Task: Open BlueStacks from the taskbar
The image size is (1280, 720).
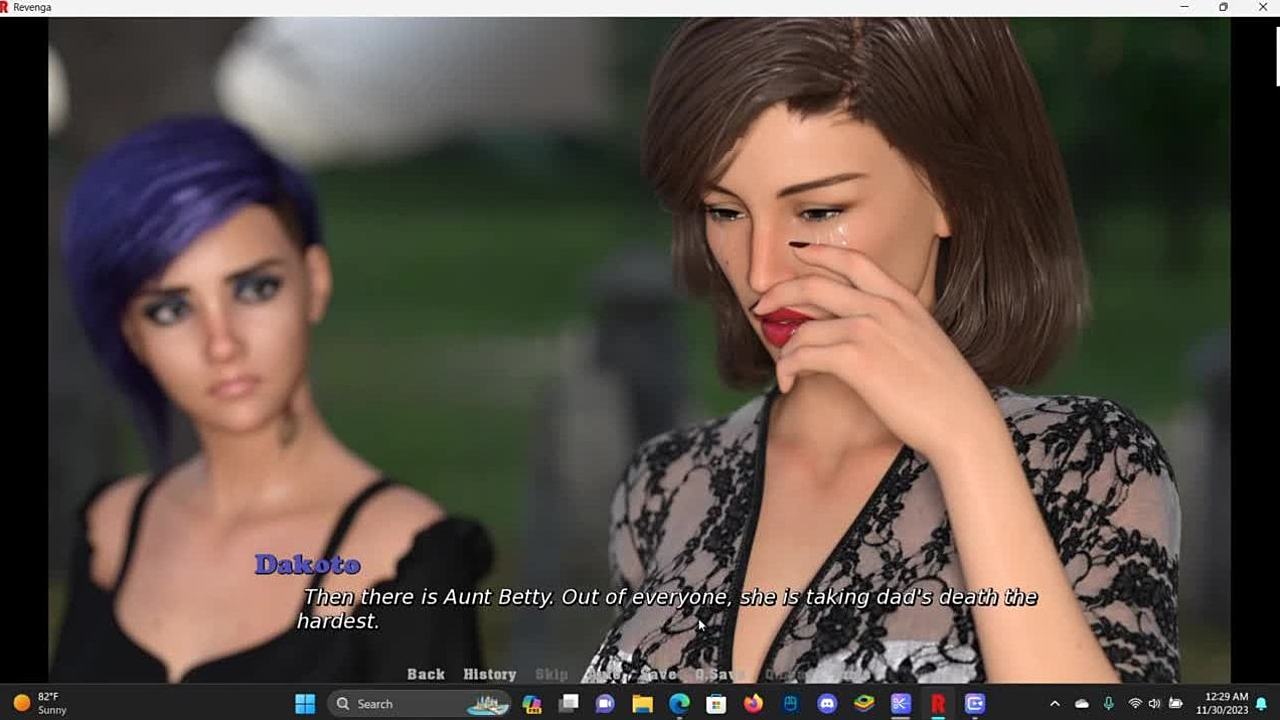Action: point(864,704)
